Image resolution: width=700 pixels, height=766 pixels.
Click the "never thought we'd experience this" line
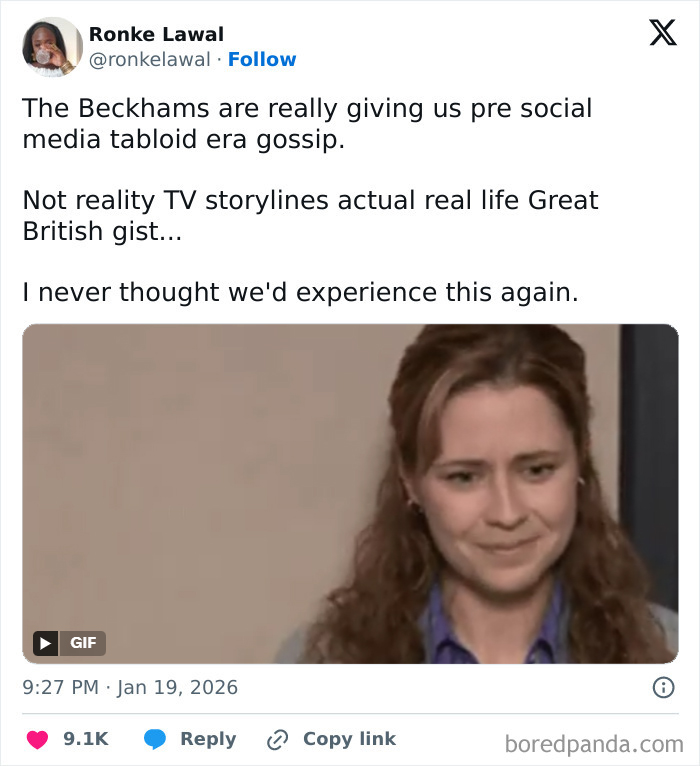(300, 292)
